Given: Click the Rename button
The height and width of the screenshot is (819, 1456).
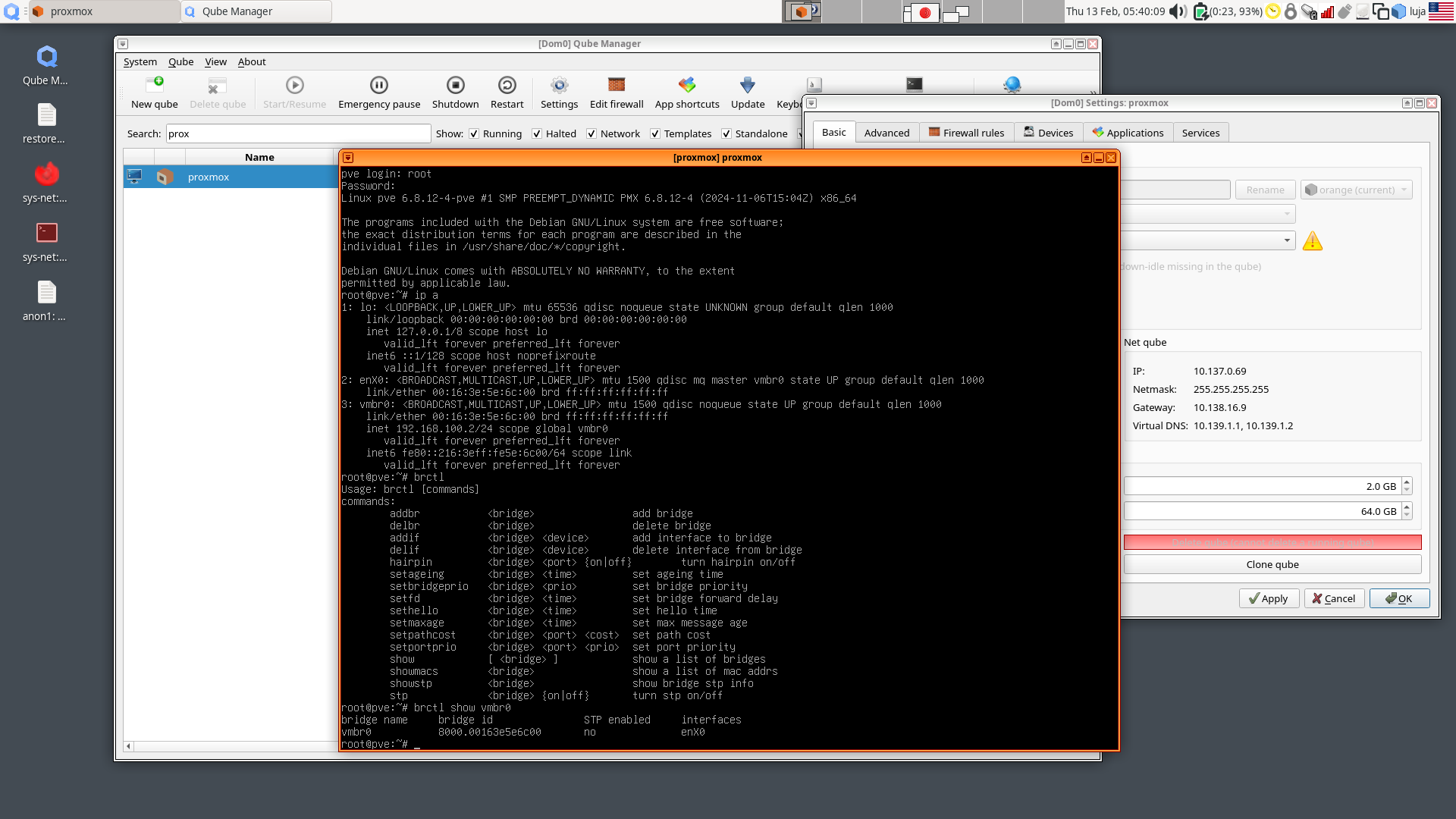Looking at the screenshot, I should pyautogui.click(x=1265, y=190).
